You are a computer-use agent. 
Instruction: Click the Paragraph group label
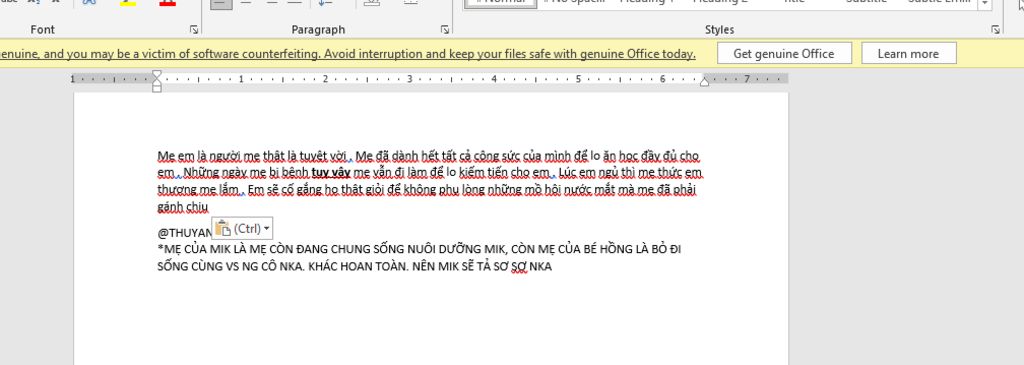coord(318,29)
